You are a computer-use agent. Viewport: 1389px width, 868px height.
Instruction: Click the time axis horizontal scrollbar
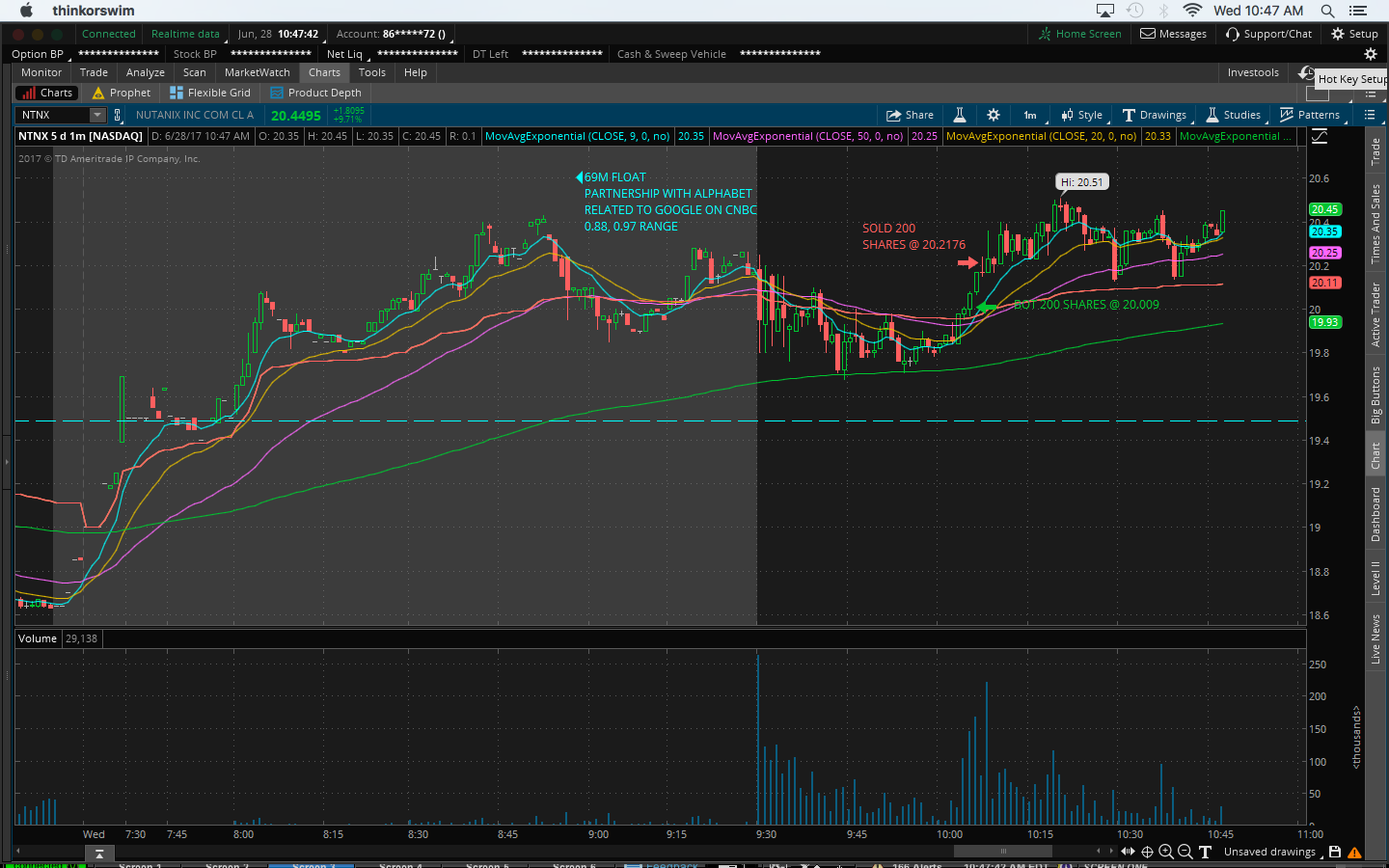[x=1003, y=852]
